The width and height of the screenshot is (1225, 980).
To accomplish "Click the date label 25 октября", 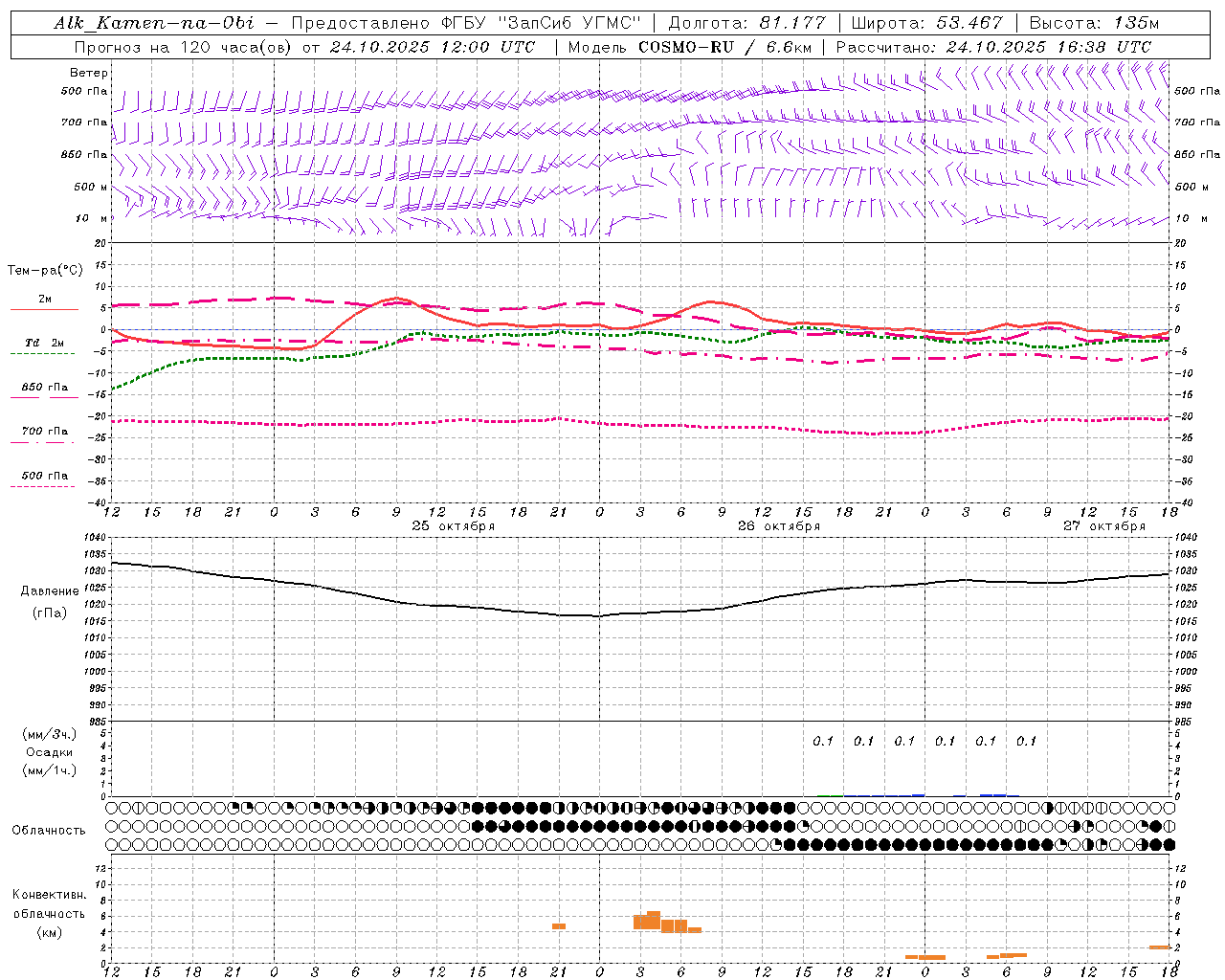I will (454, 526).
